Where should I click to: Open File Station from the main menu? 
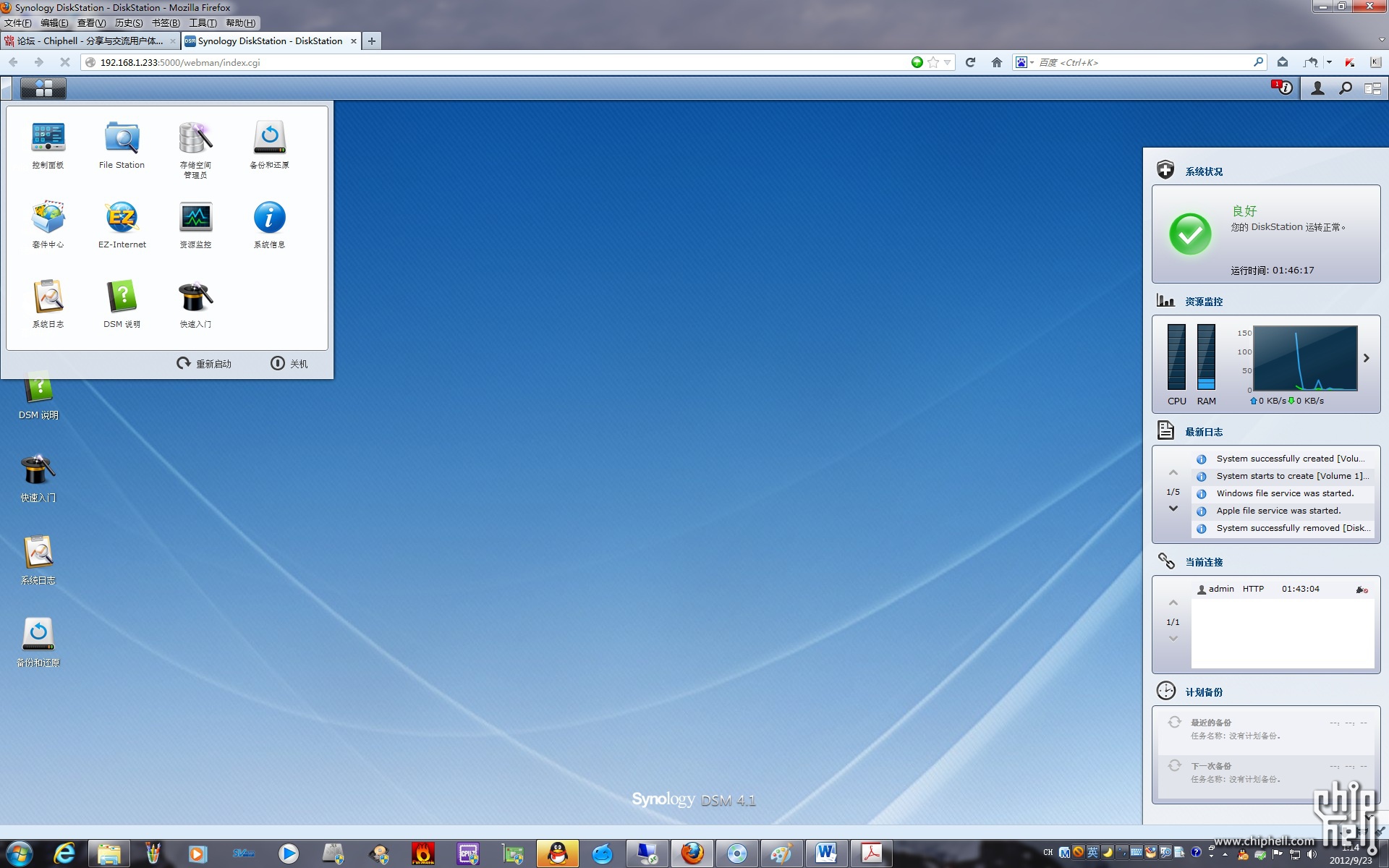pos(122,145)
